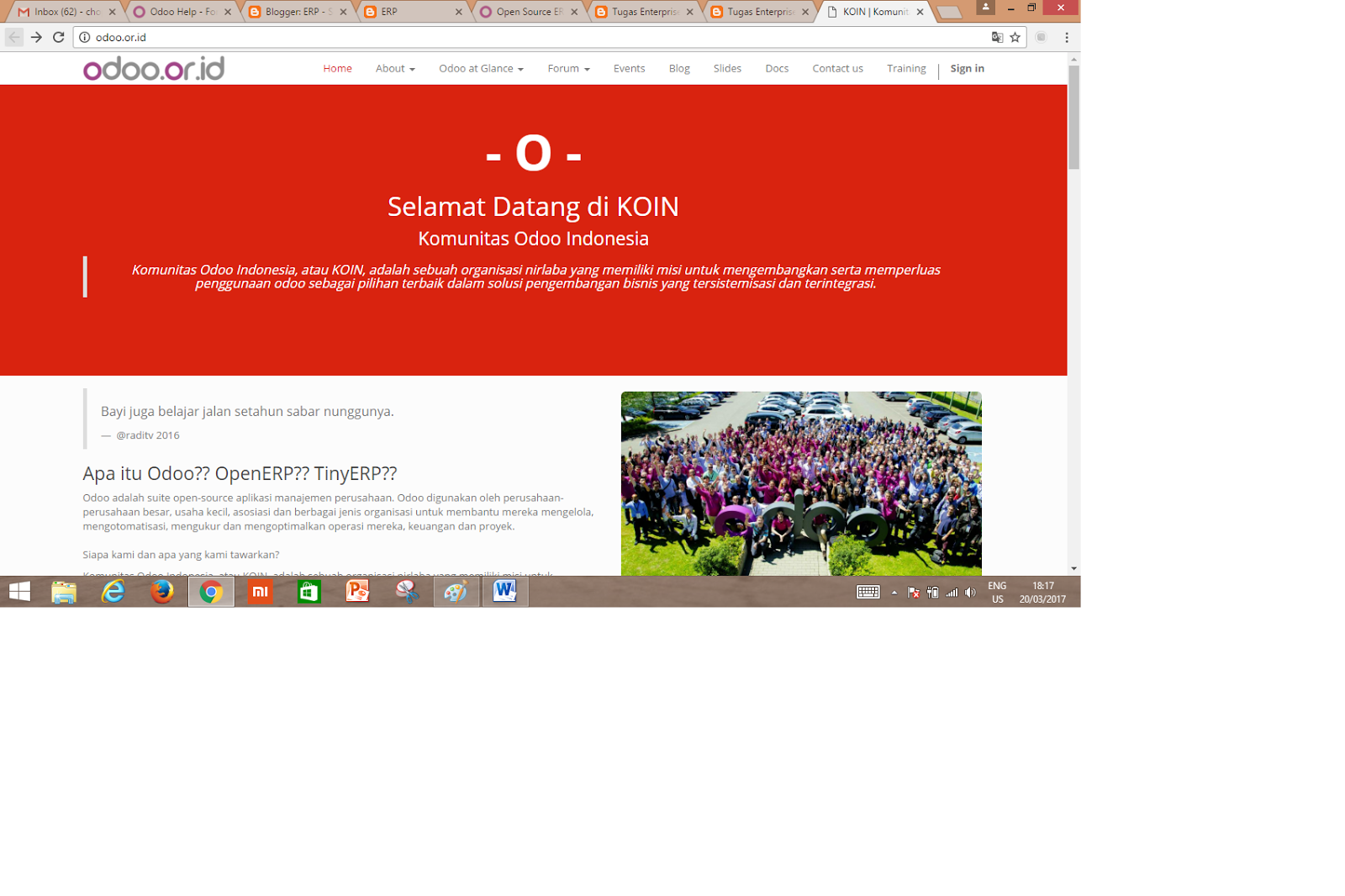Click the vertical scrollbar thumb

pyautogui.click(x=1073, y=118)
